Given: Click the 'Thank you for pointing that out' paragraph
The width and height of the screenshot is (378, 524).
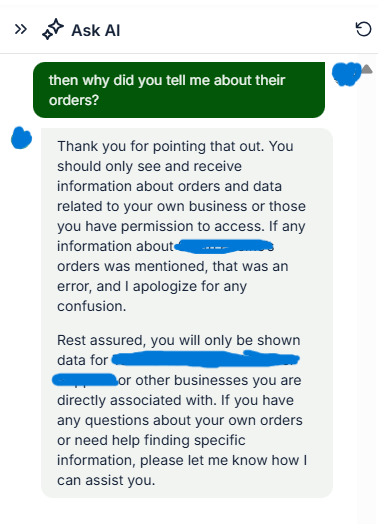Looking at the screenshot, I should tap(182, 226).
